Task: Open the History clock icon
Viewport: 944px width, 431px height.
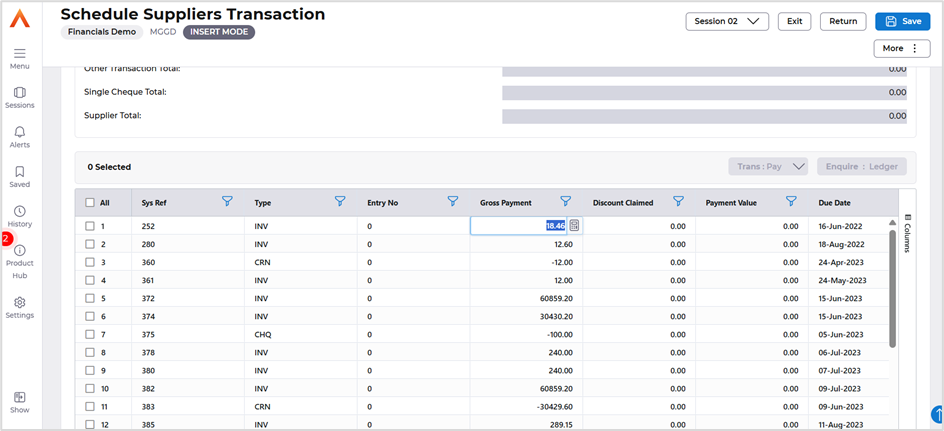Action: tap(20, 211)
